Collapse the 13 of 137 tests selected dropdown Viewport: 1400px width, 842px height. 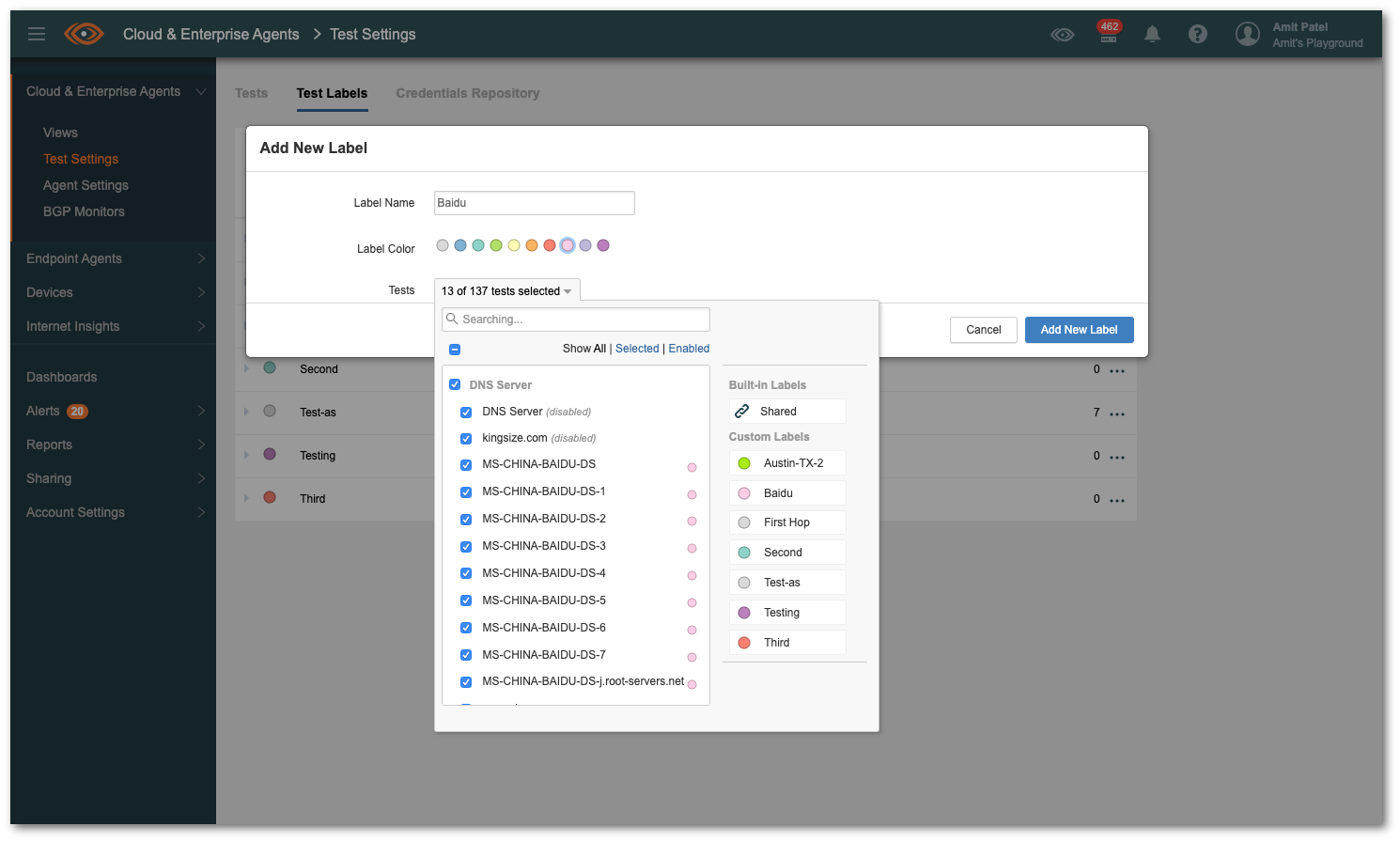tap(506, 291)
